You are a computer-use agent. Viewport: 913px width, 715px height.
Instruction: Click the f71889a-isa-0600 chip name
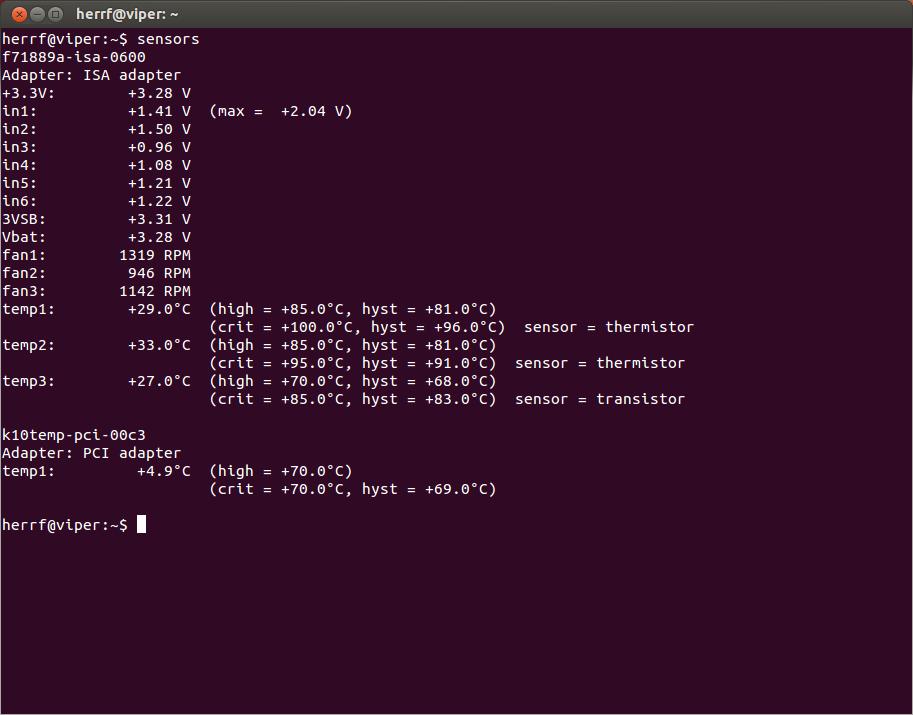coord(74,57)
